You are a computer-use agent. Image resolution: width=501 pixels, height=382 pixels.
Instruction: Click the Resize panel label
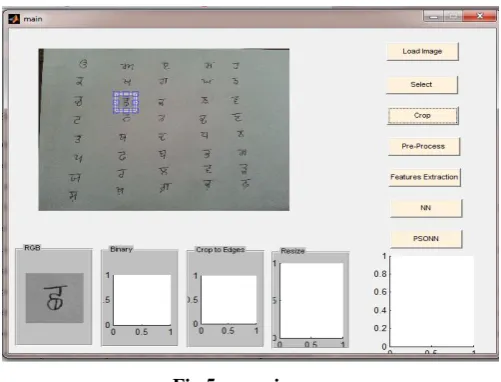point(293,251)
